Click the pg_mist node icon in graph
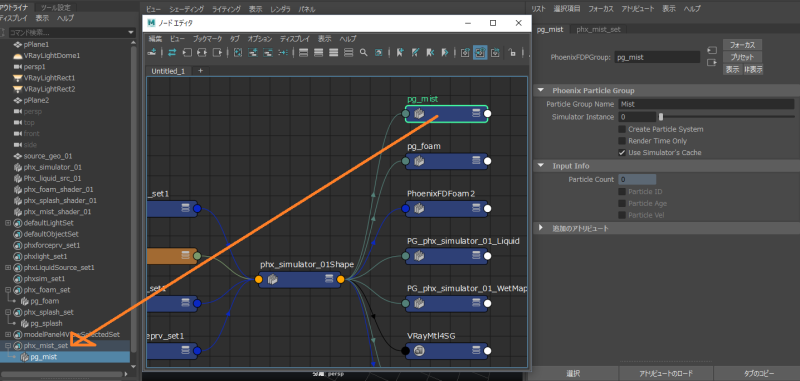 419,114
